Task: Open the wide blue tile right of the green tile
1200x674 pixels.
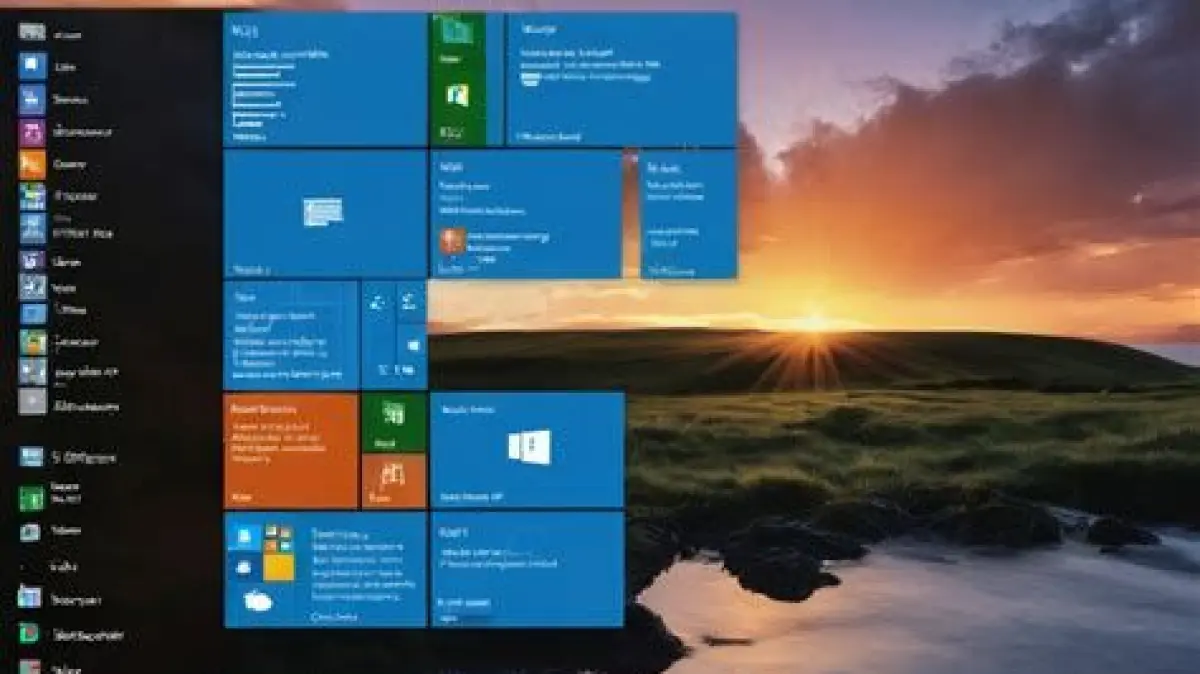Action: [621, 79]
